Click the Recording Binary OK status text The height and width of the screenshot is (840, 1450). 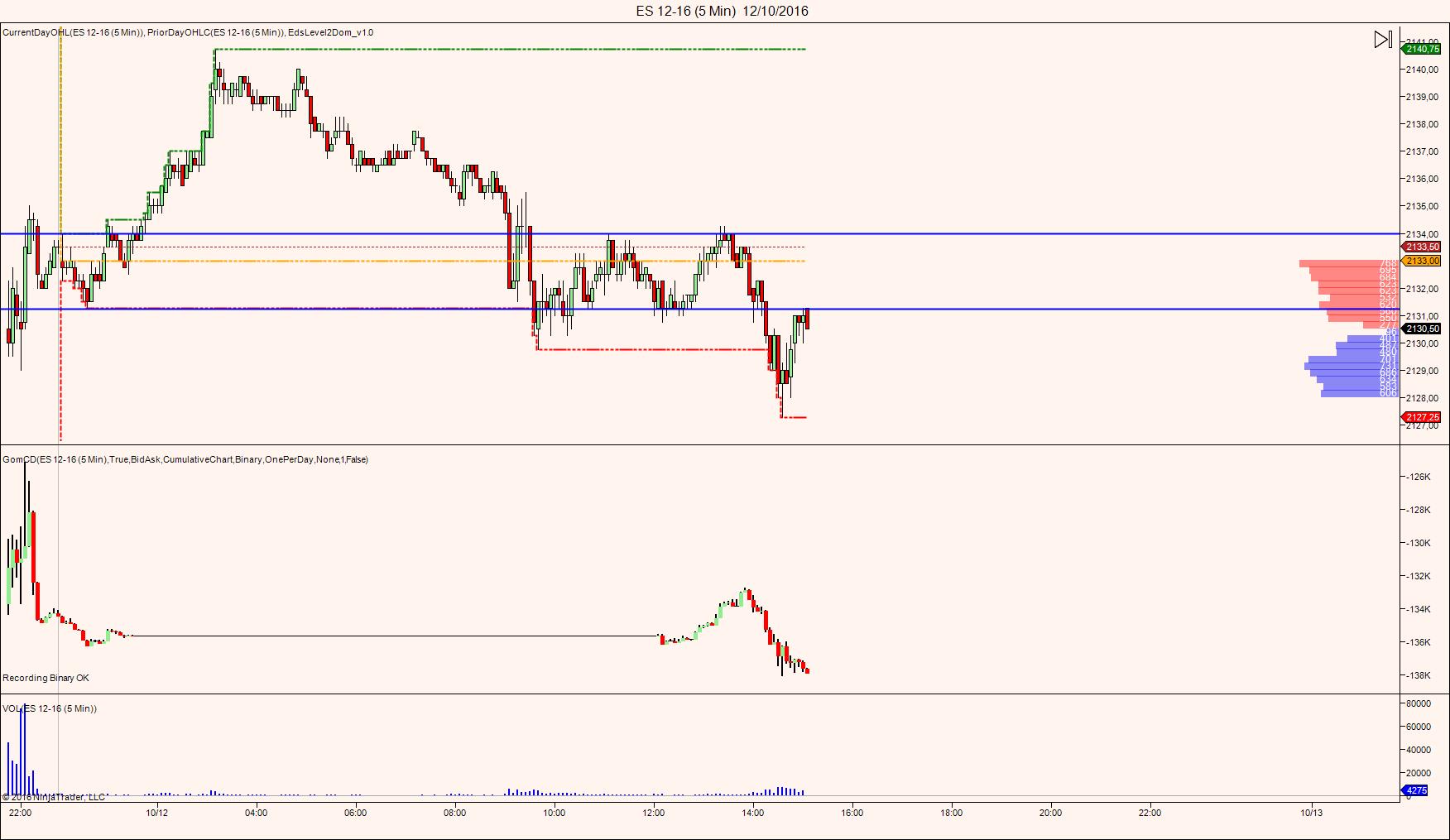(46, 678)
